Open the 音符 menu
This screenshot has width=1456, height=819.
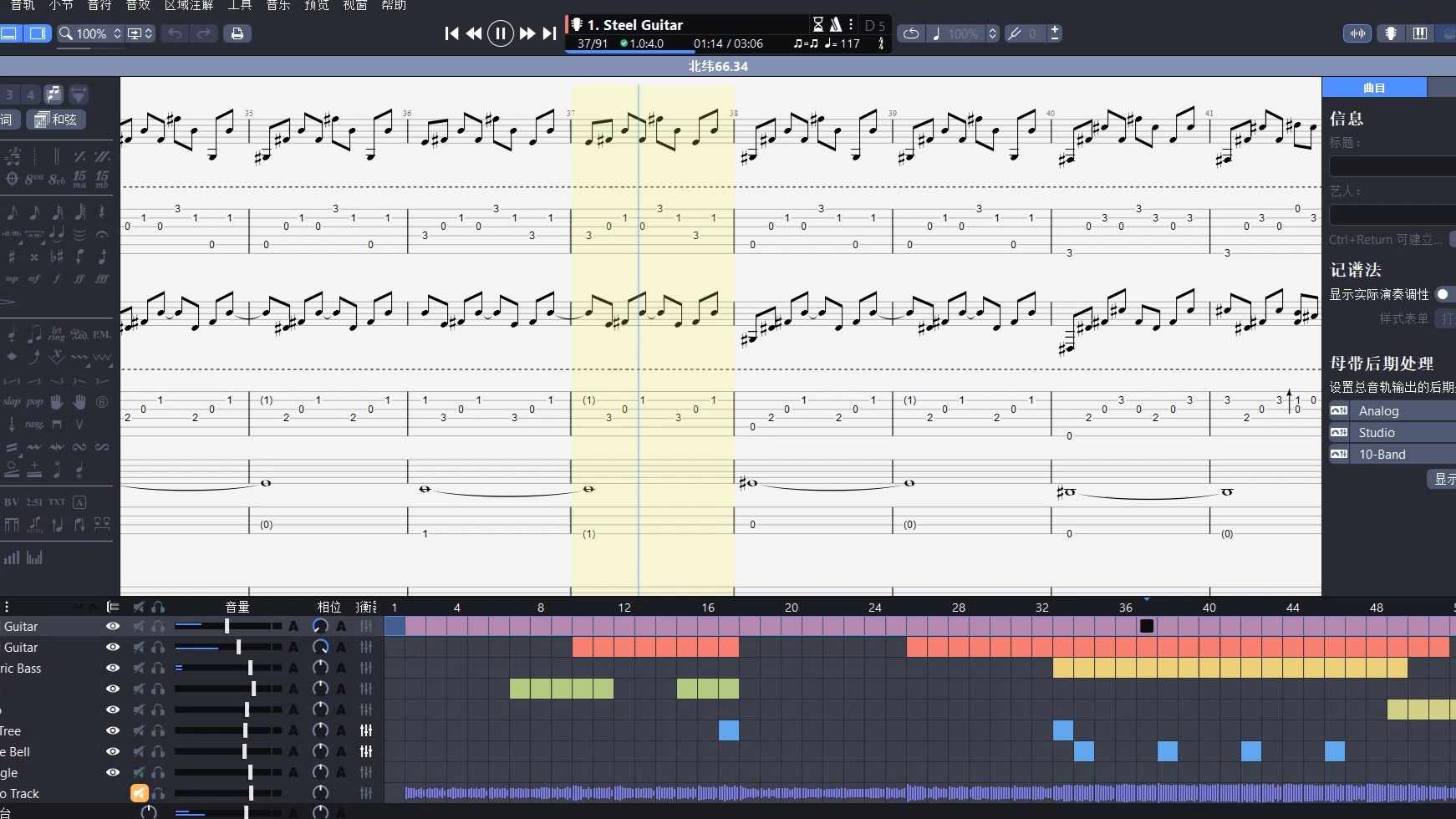point(99,5)
